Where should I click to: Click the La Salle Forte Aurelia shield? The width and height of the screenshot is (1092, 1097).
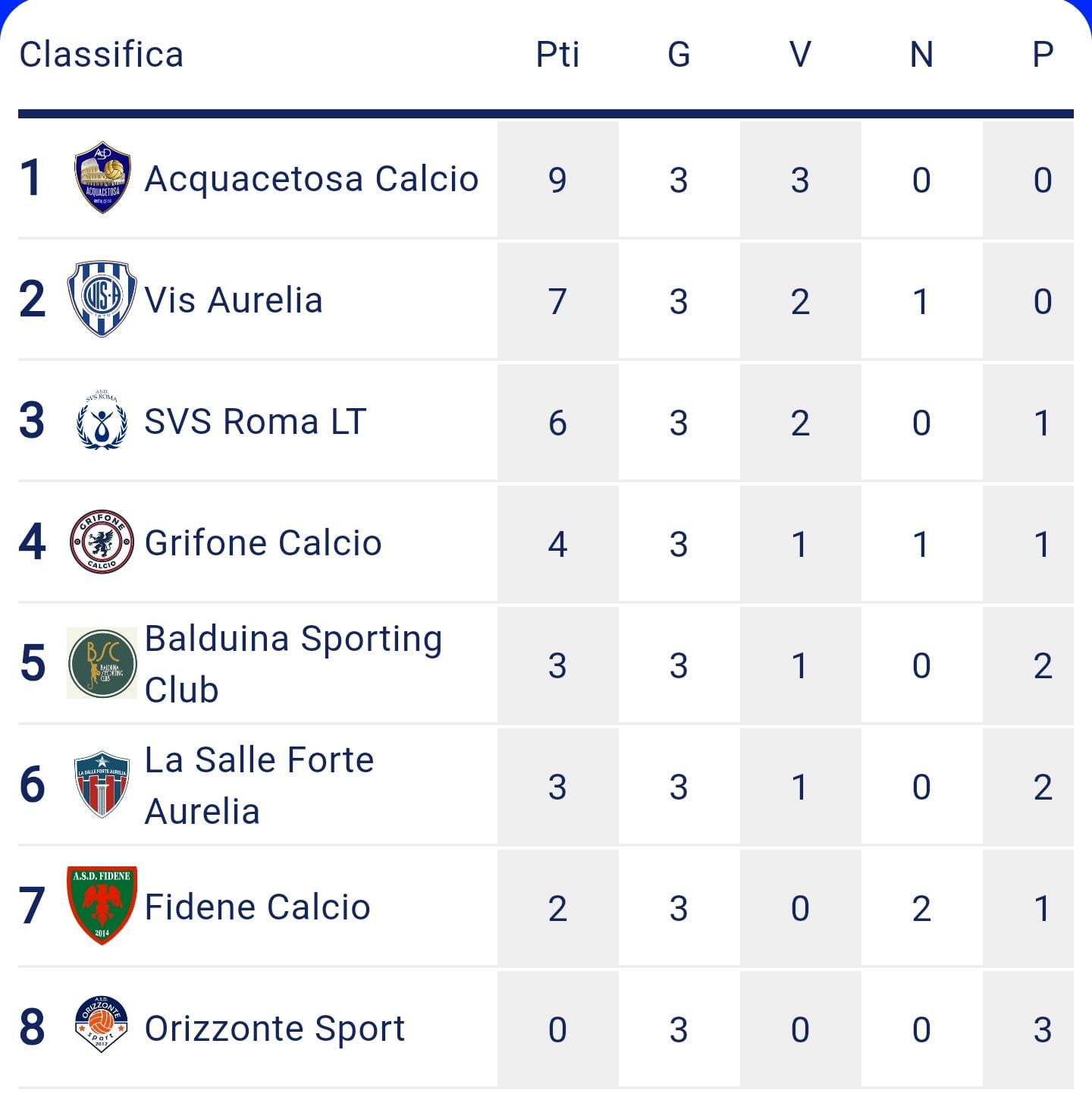102,784
